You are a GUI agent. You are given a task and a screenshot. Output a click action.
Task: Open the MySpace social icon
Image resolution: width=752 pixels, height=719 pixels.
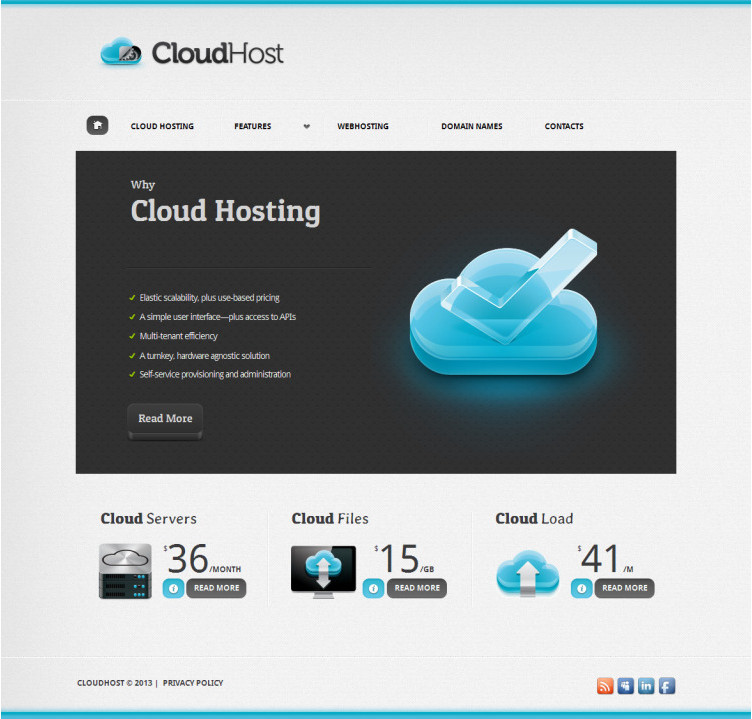(625, 686)
